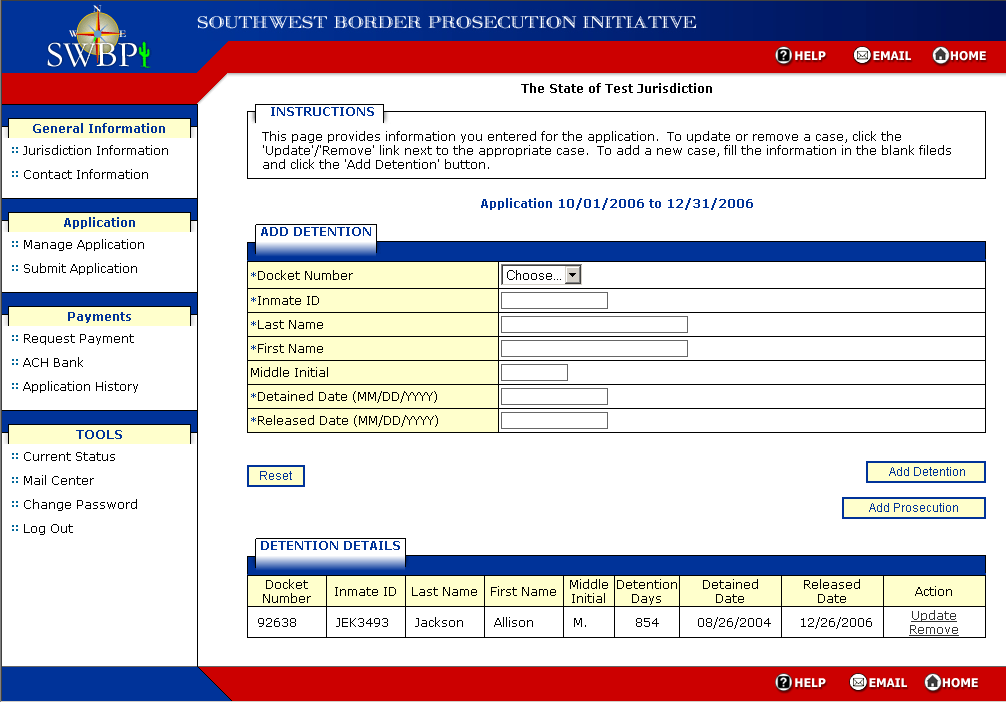Select Manage Application menu item
This screenshot has height=702, width=1006.
(84, 245)
